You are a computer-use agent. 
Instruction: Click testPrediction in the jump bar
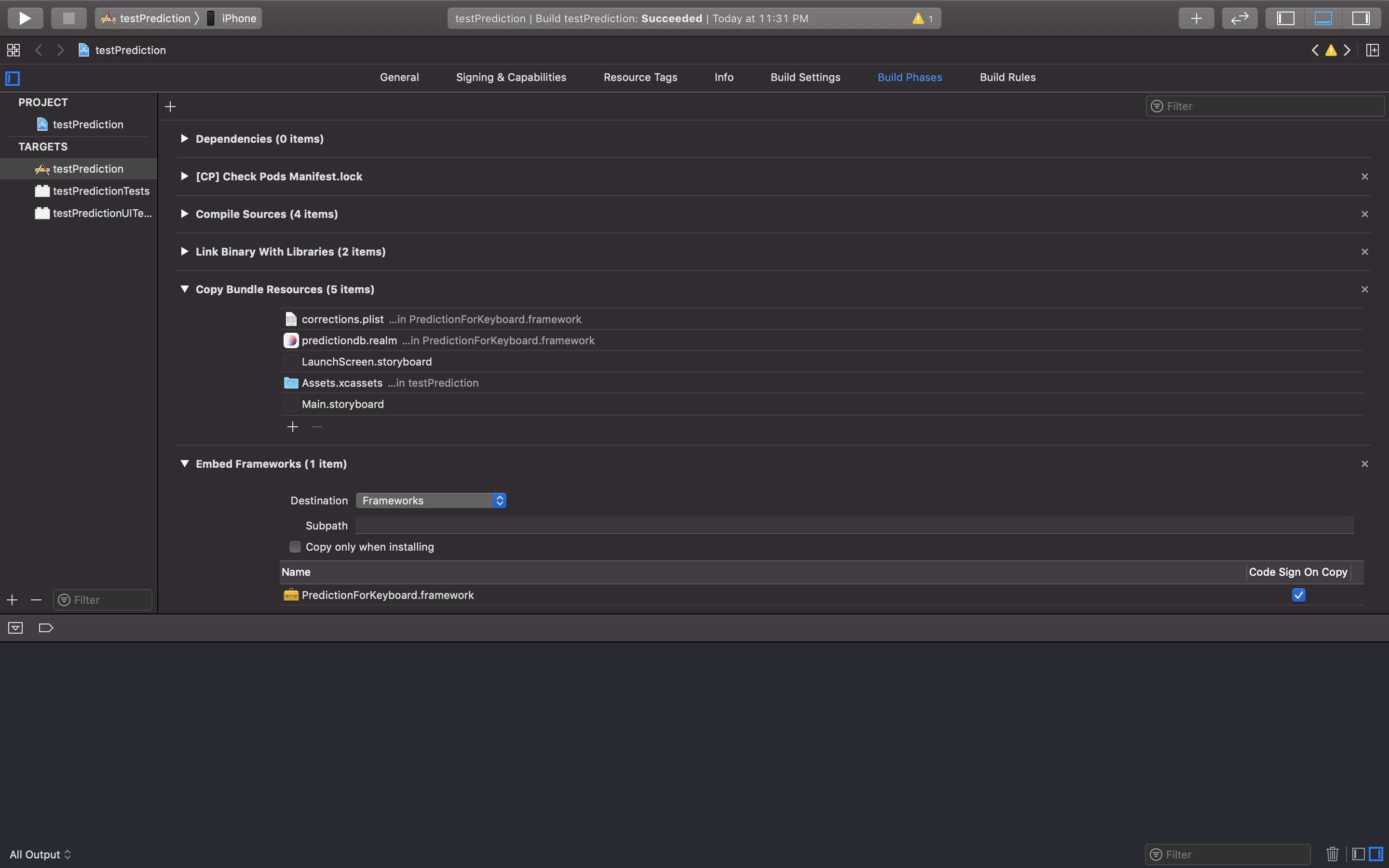[x=122, y=50]
